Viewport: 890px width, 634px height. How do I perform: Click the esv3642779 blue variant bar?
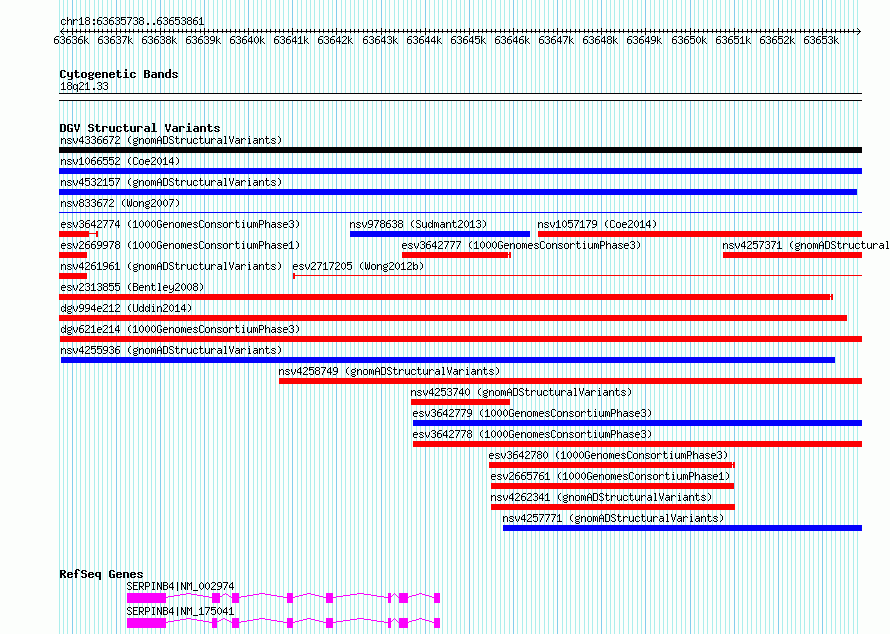(637, 423)
